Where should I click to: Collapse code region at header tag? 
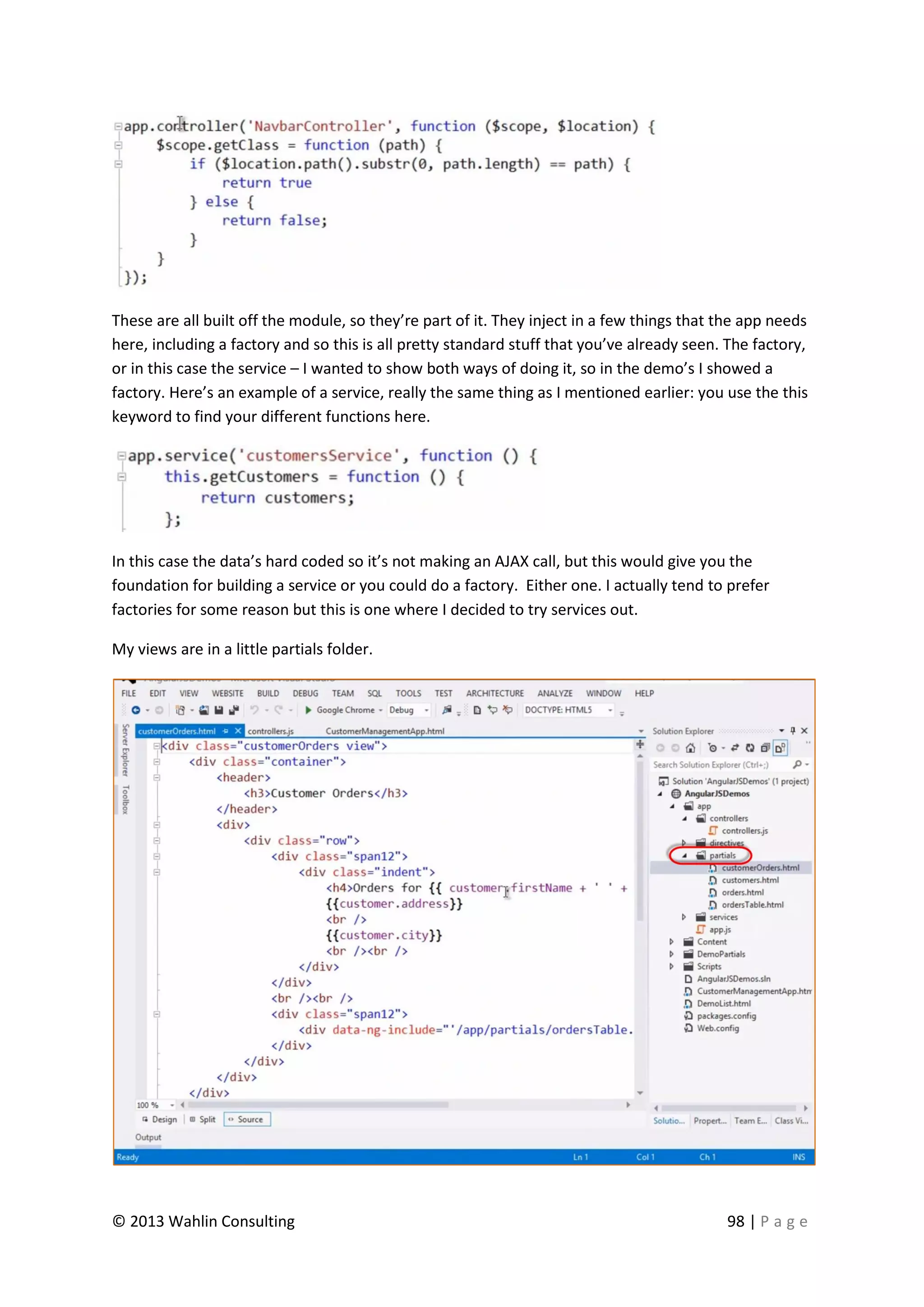point(157,778)
